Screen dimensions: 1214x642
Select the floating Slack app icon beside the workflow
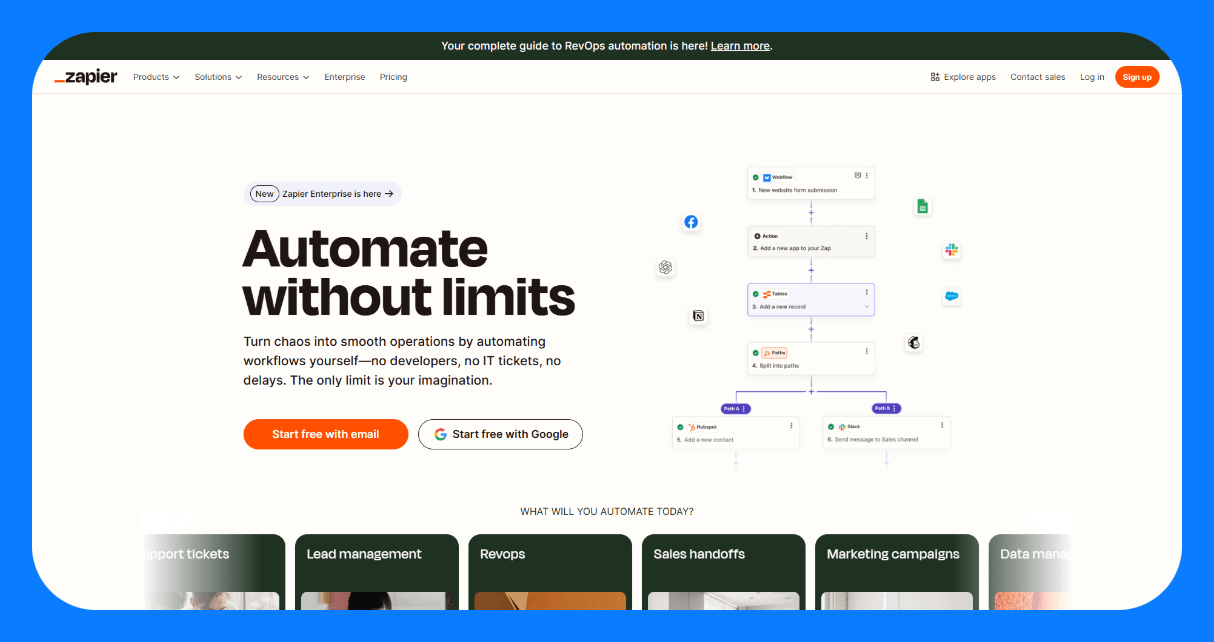pos(951,250)
